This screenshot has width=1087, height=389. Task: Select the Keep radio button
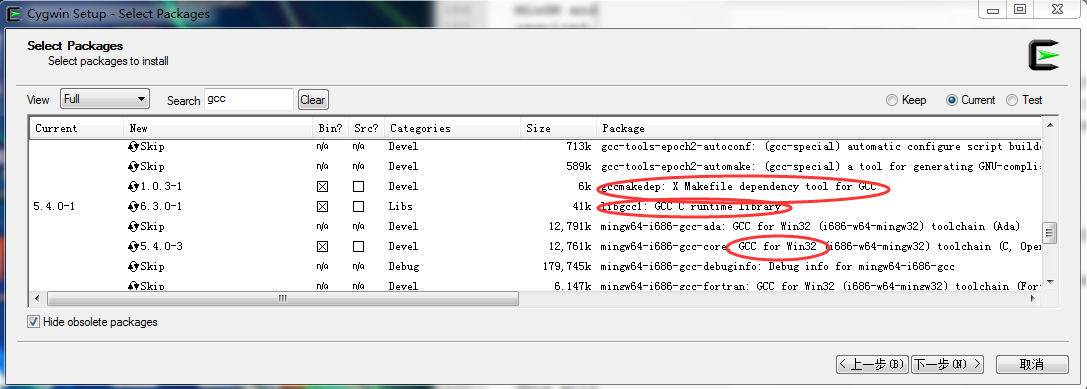tap(892, 100)
